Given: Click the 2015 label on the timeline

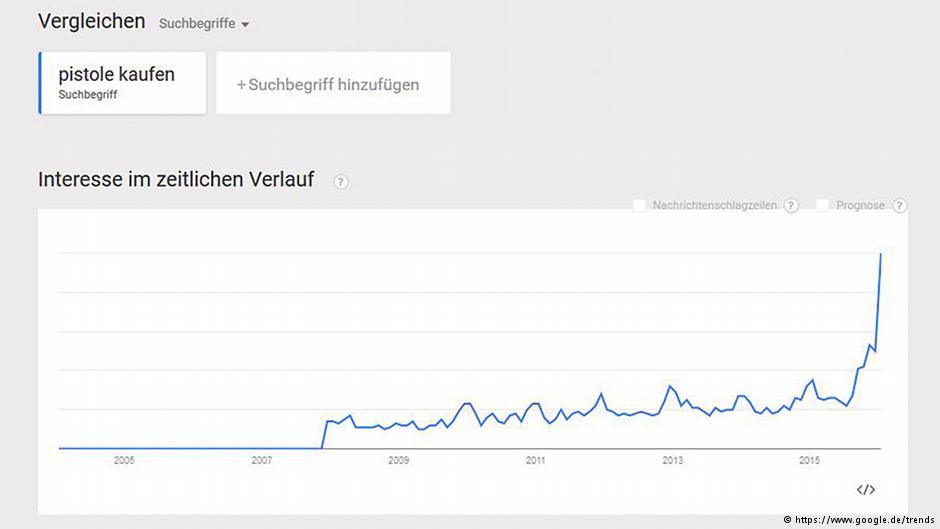Looking at the screenshot, I should point(809,461).
